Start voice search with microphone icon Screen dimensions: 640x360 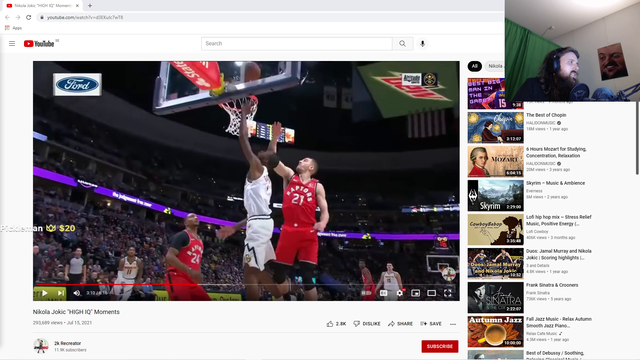[422, 43]
